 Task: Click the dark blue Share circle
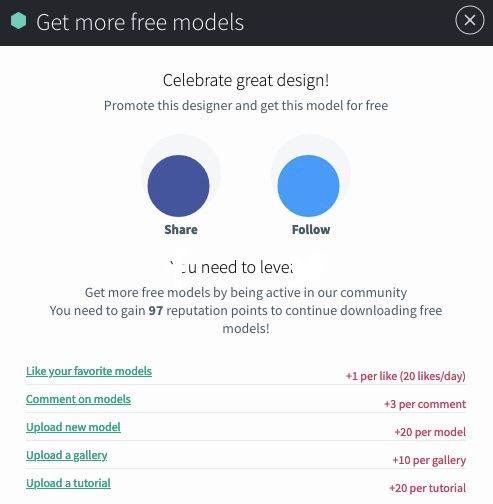pyautogui.click(x=178, y=186)
